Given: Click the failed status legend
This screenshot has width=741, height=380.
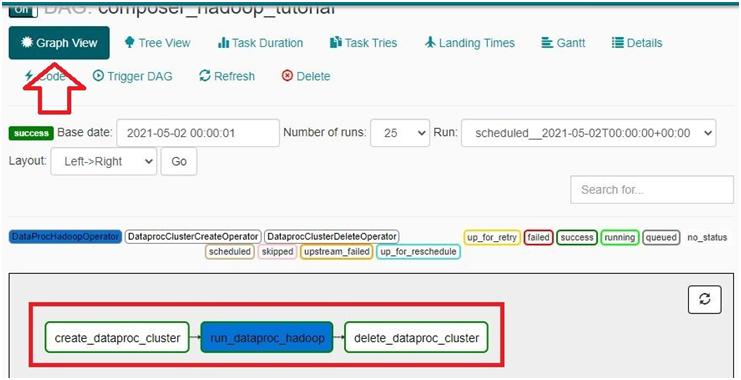Looking at the screenshot, I should tap(538, 237).
